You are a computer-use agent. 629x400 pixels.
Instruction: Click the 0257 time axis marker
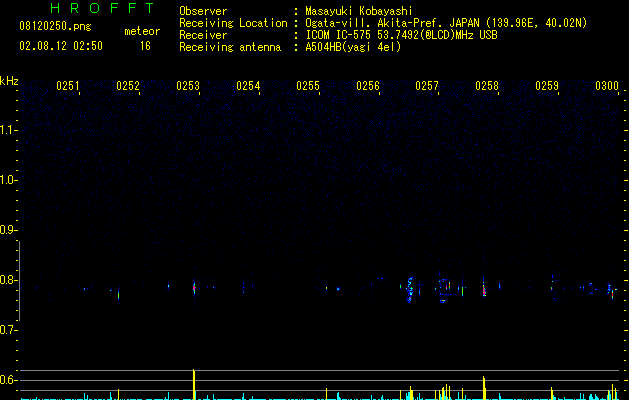[x=427, y=86]
